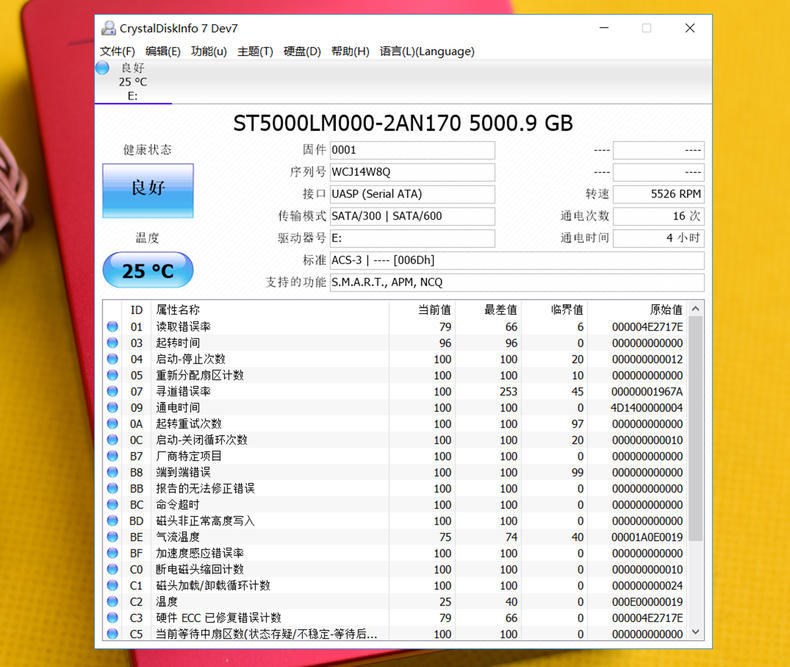Image resolution: width=790 pixels, height=667 pixels.
Task: Click status orb for attribute C0 断电磁头缩回计数
Action: point(112,569)
